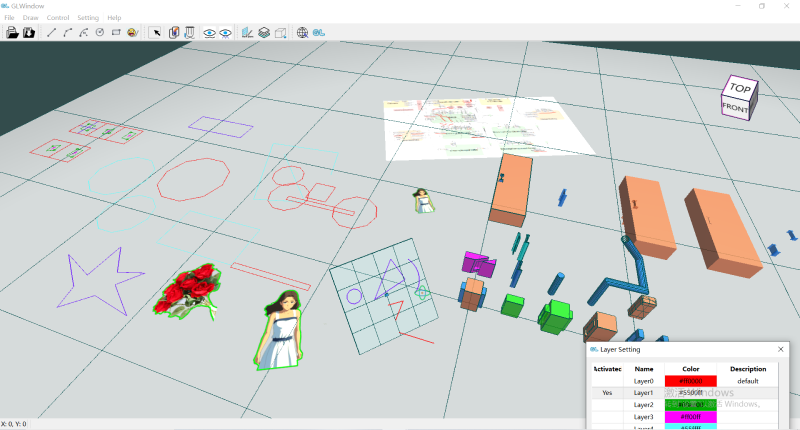Screen dimensions: 800x430
Task: Open the Control menu
Action: (x=58, y=18)
